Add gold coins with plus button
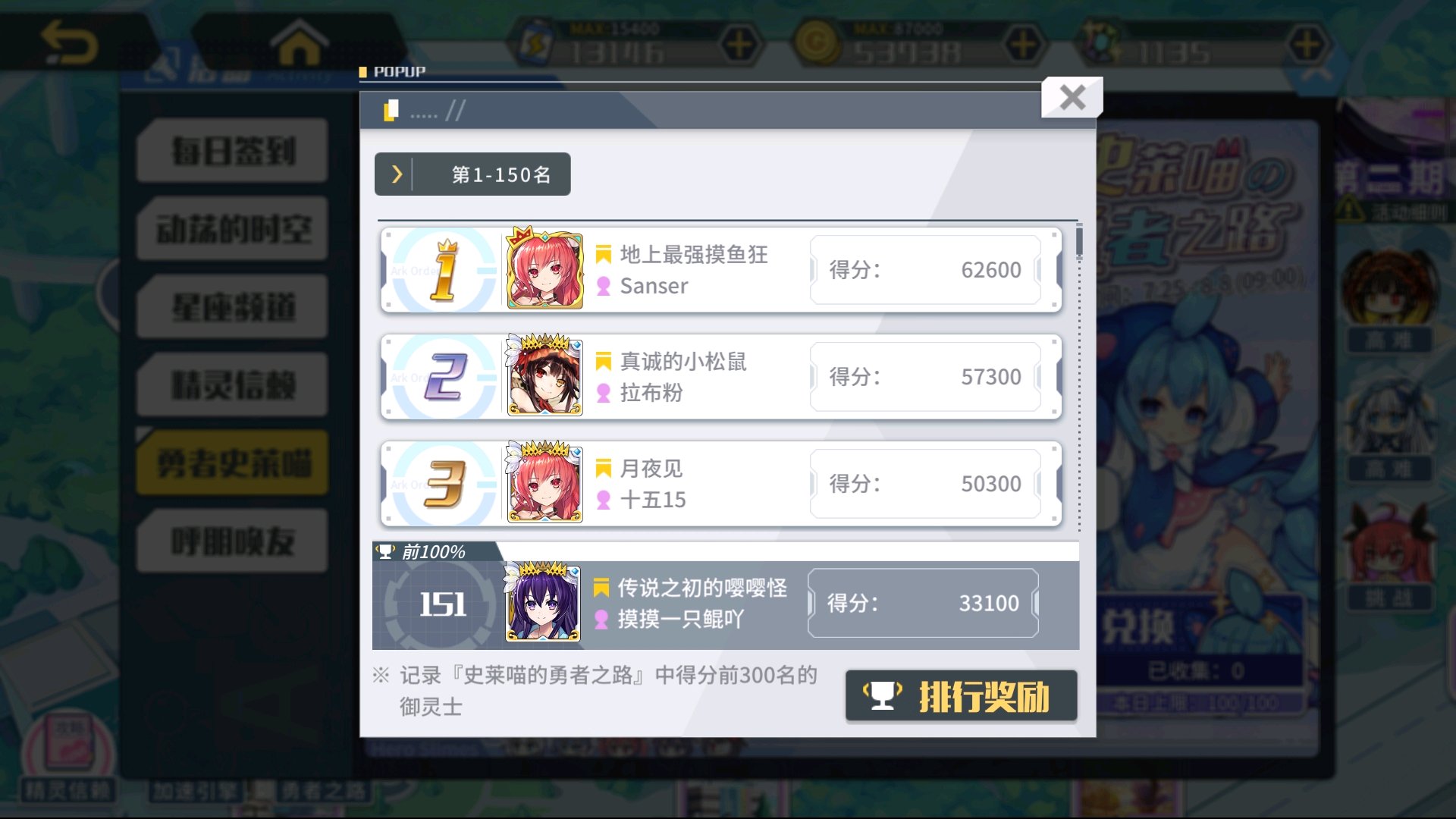This screenshot has height=819, width=1456. (x=1023, y=44)
